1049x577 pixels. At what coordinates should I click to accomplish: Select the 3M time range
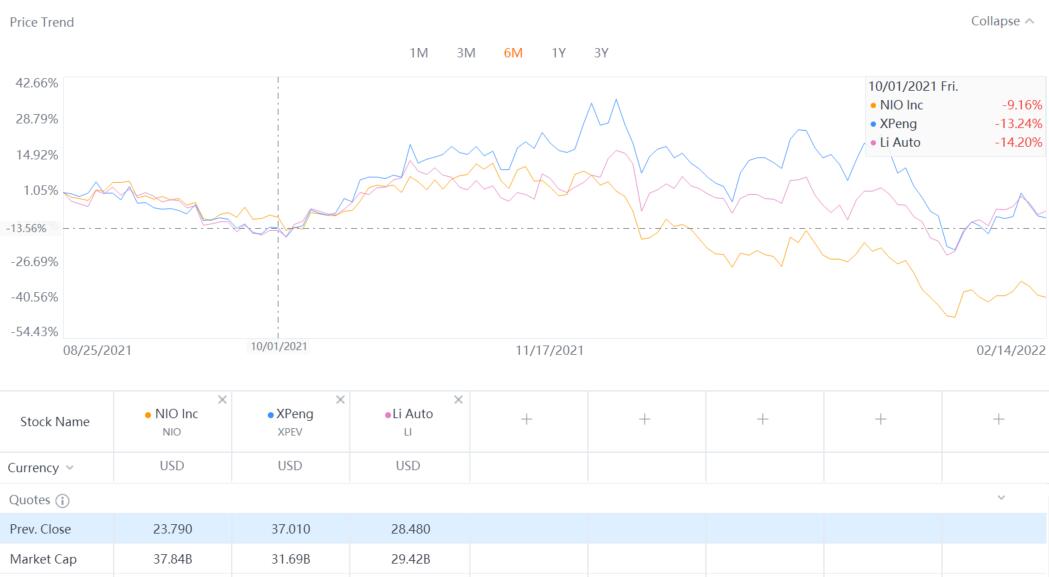tap(466, 53)
